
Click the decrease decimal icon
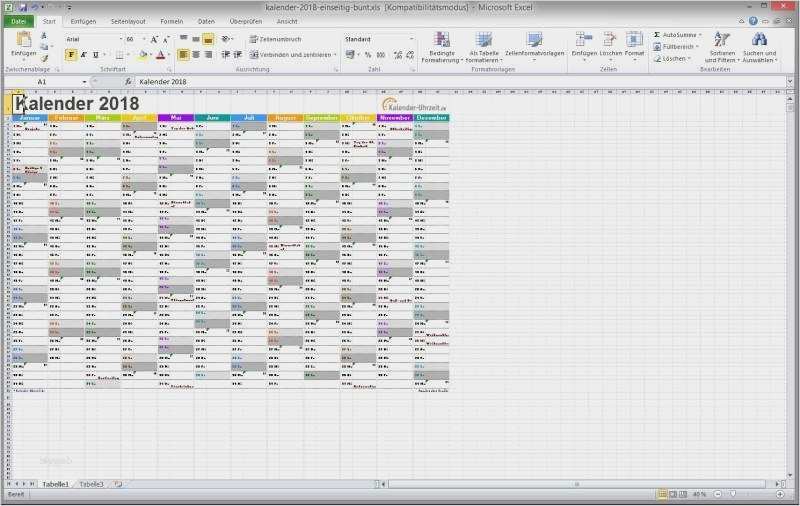[x=410, y=55]
